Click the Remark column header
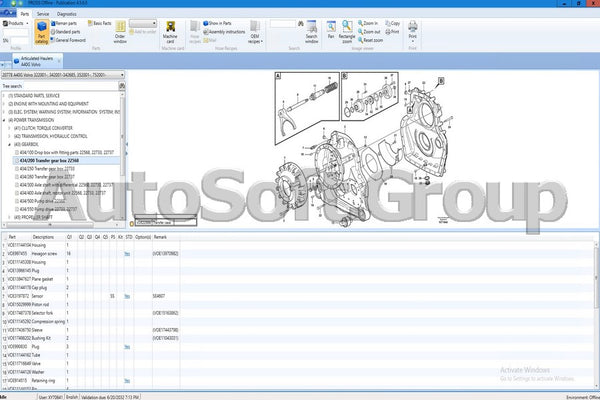600x400 pixels. [x=160, y=237]
